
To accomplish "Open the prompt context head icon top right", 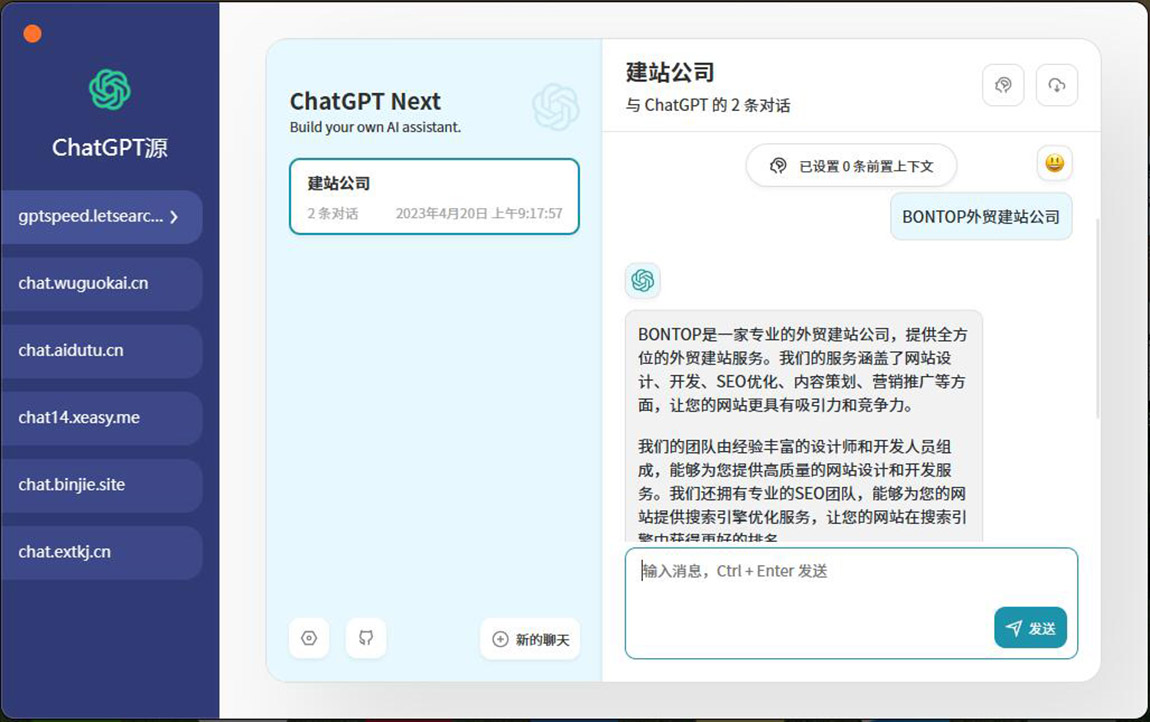I will point(1003,85).
